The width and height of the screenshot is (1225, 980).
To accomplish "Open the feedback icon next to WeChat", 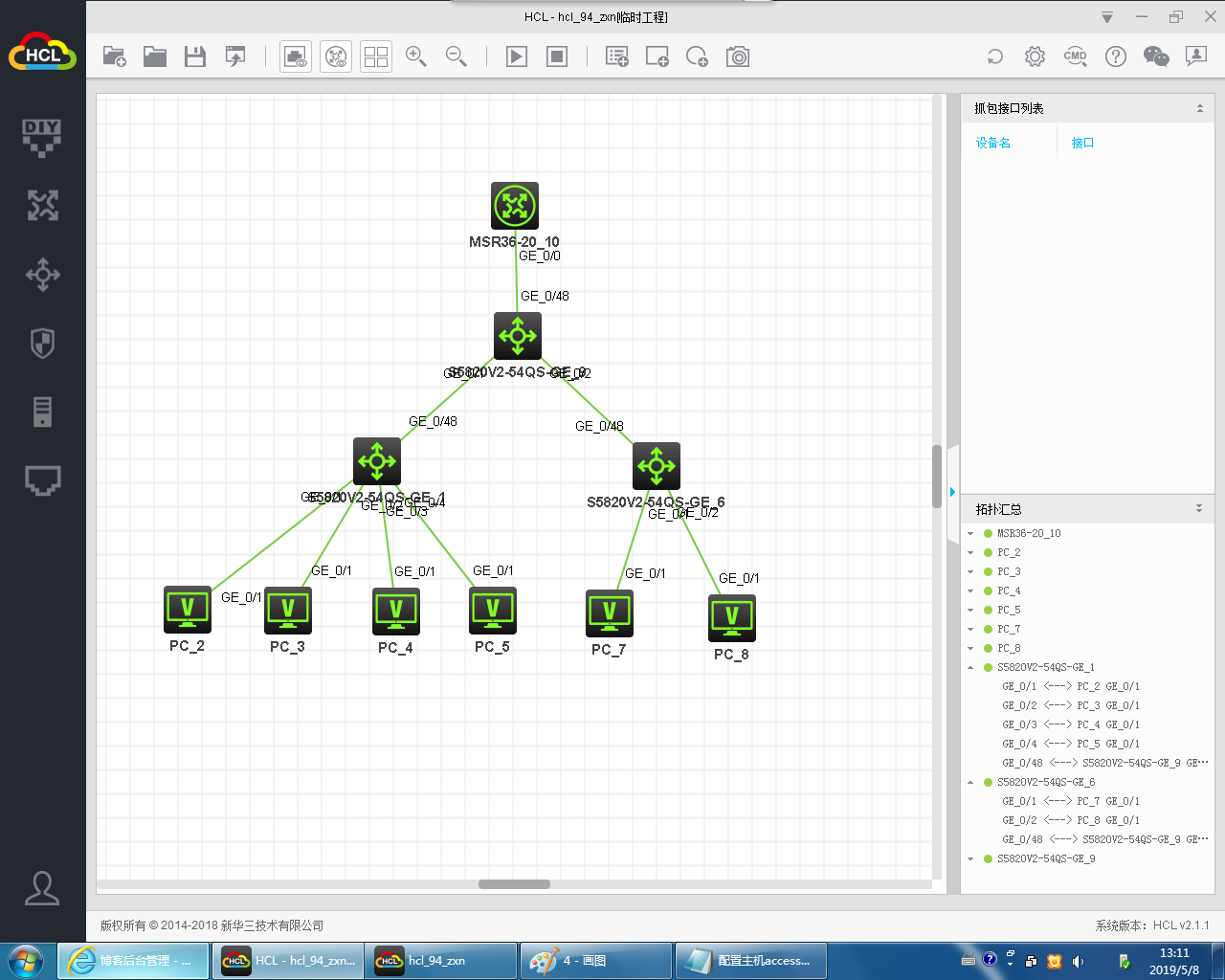I will [1196, 56].
